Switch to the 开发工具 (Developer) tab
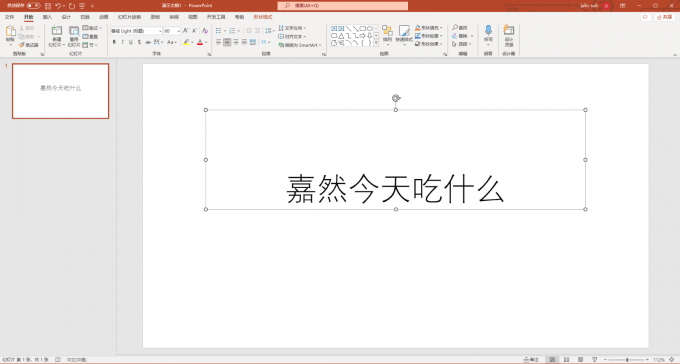This screenshot has width=680, height=364. pyautogui.click(x=216, y=17)
